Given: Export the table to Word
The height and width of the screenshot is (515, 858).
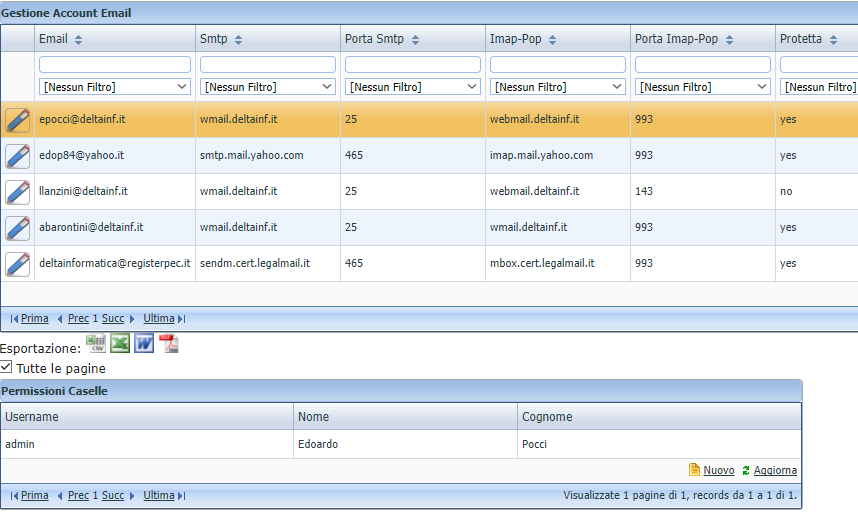Looking at the screenshot, I should tap(144, 344).
